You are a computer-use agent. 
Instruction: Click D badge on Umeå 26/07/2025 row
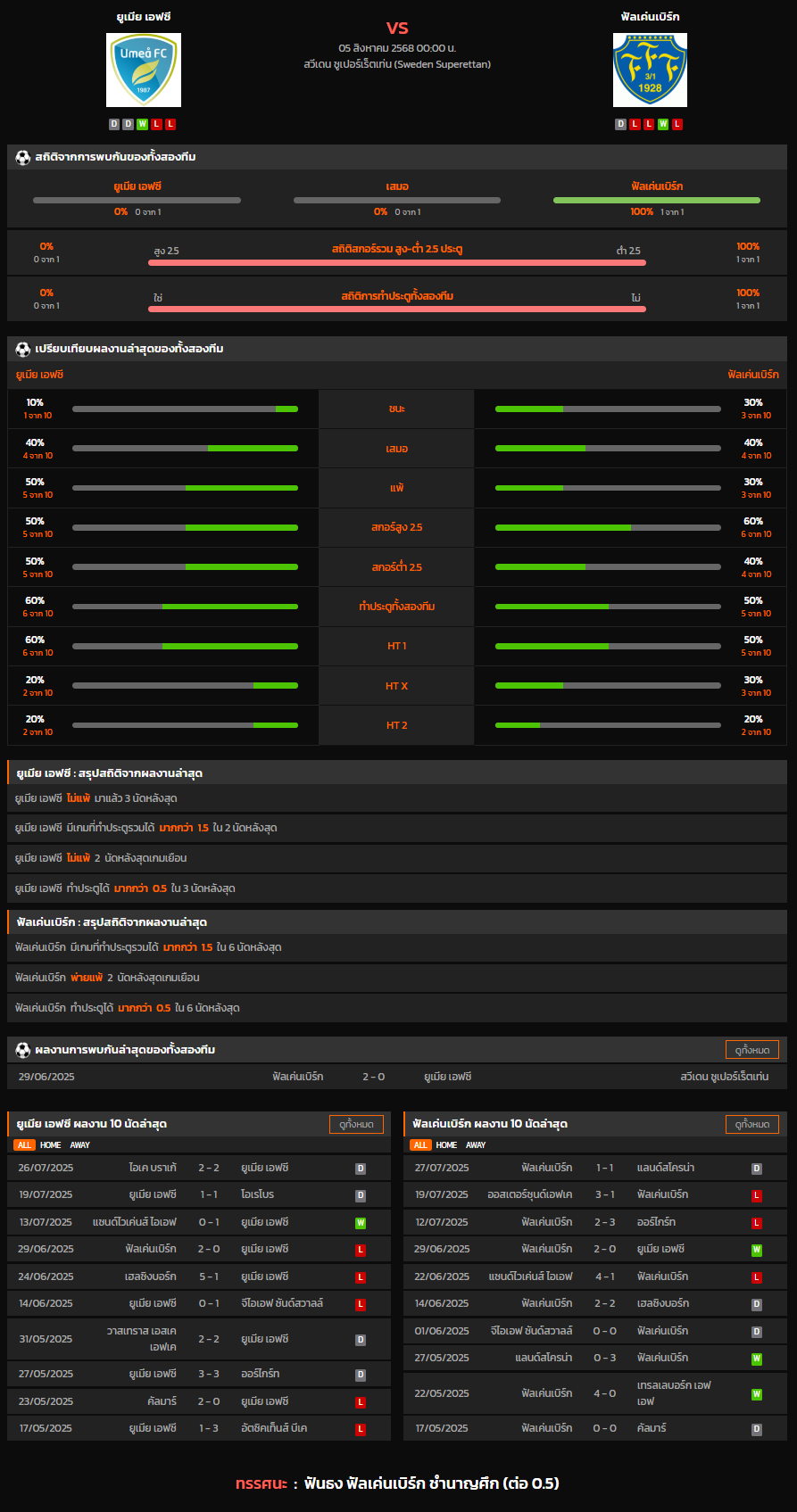[x=361, y=1169]
